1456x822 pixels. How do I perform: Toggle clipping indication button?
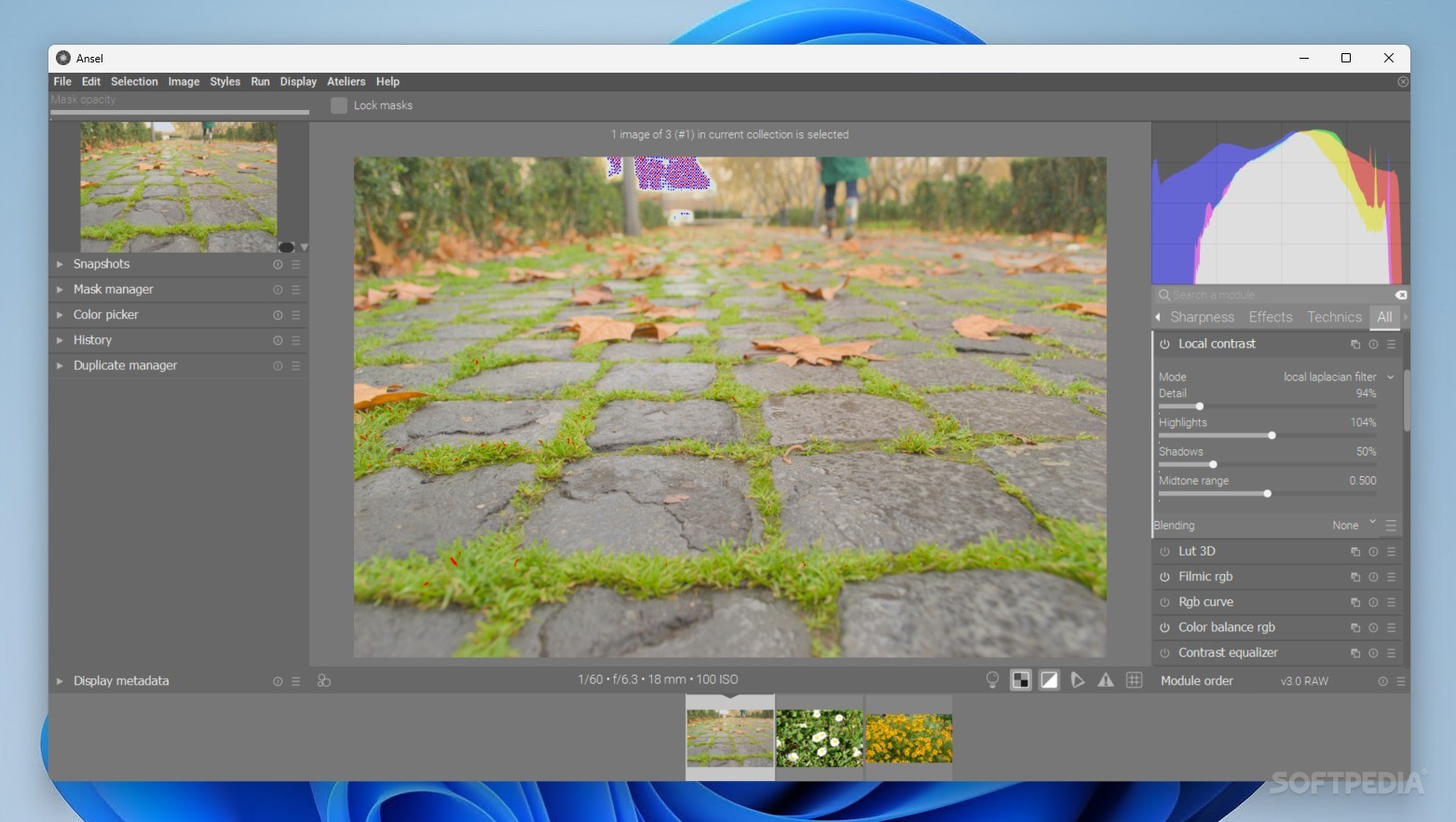(x=1049, y=680)
